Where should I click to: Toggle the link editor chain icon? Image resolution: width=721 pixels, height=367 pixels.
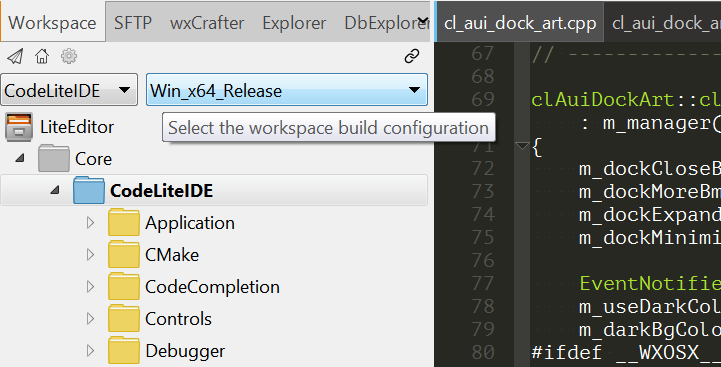point(412,56)
